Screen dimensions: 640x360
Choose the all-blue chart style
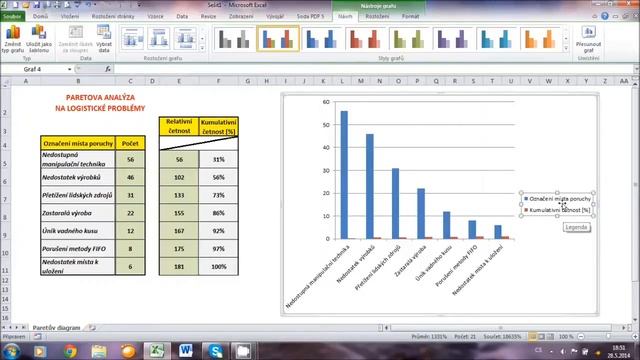click(x=322, y=39)
